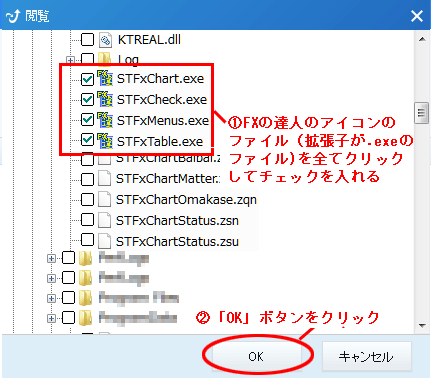
Task: Uncheck the STFxTable.exe checkbox
Action: (87, 140)
